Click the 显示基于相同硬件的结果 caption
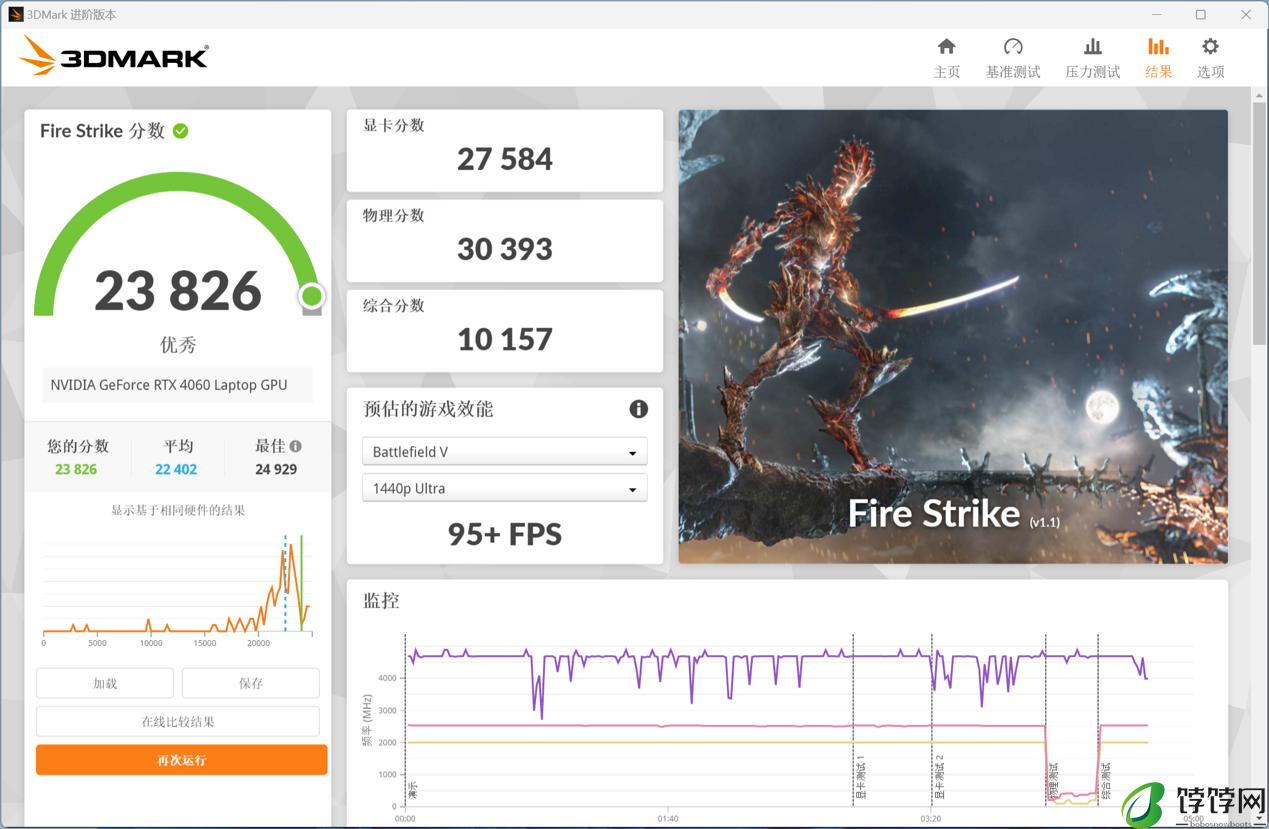Viewport: 1269px width, 829px height. tap(178, 510)
